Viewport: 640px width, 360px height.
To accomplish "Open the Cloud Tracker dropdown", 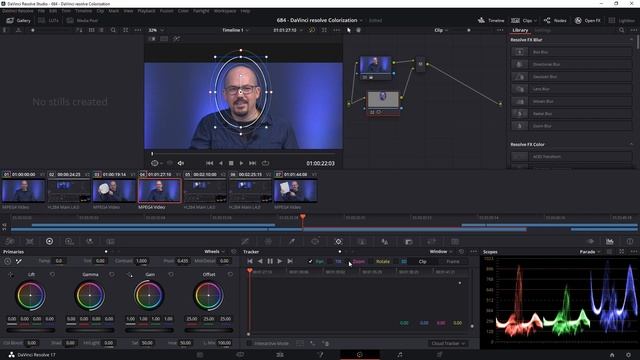I will coord(448,344).
